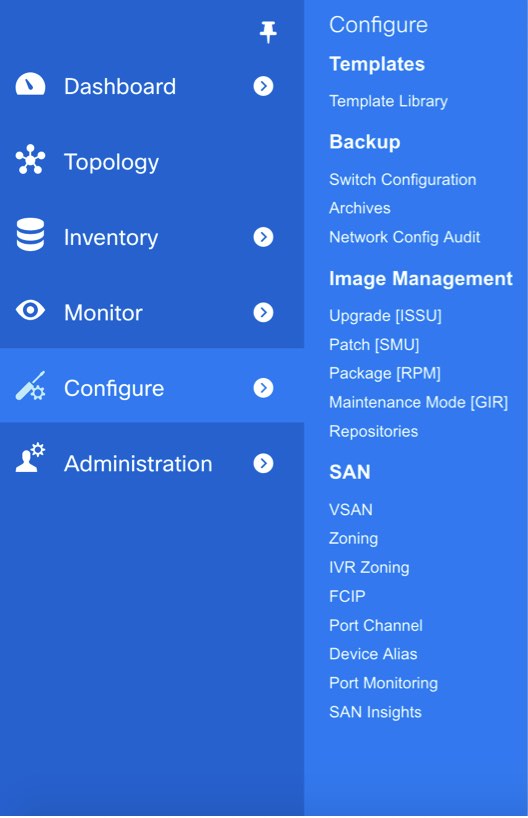Expand the Dashboard submenu arrow

[263, 86]
